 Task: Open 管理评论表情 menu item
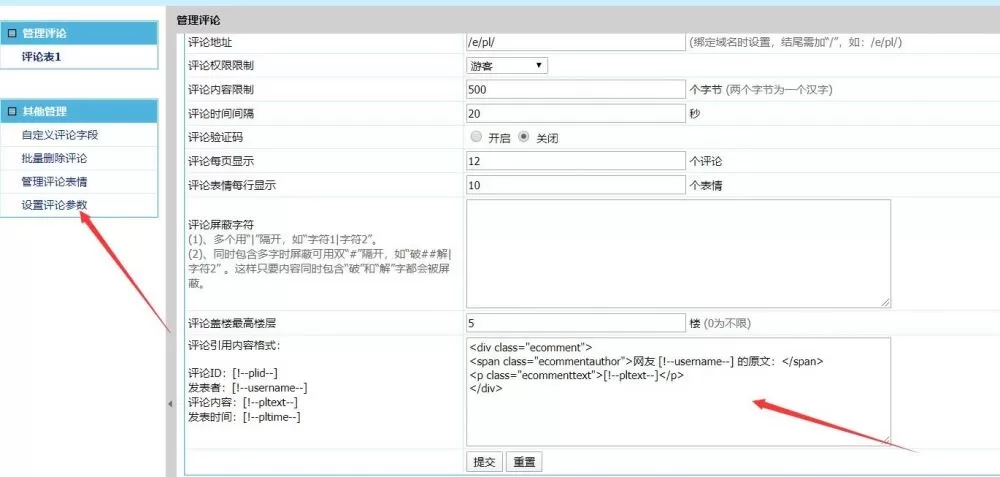pyautogui.click(x=54, y=182)
